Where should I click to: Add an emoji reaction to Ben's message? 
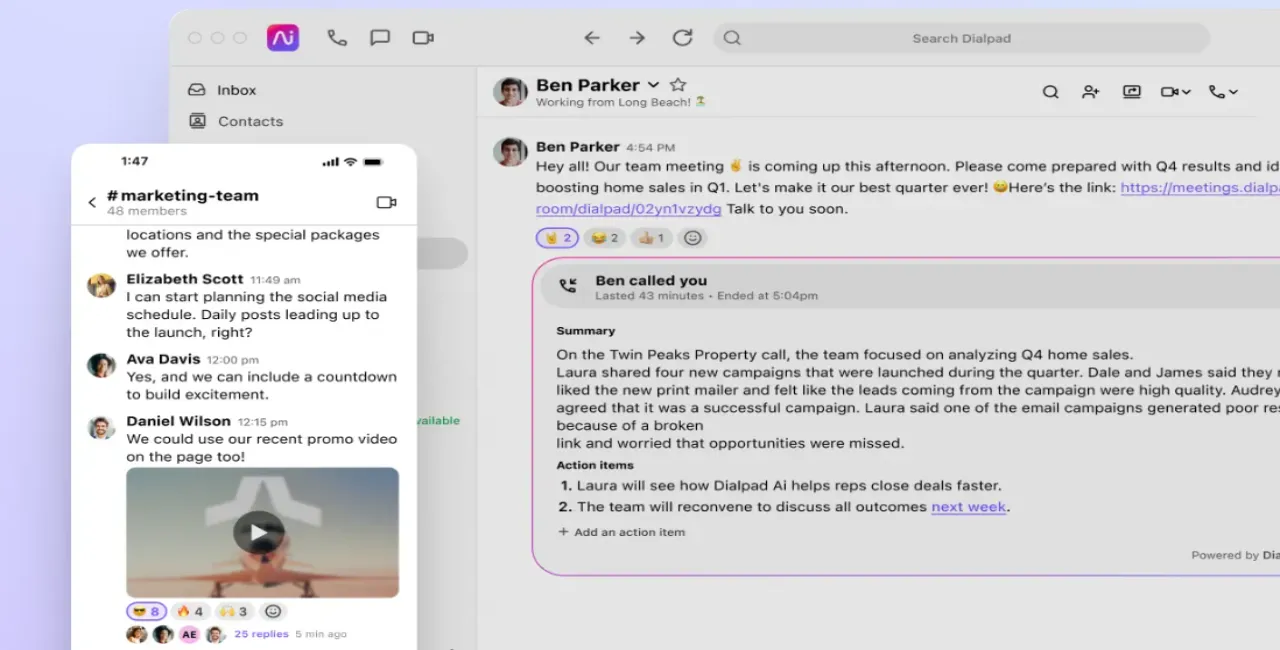pyautogui.click(x=692, y=238)
